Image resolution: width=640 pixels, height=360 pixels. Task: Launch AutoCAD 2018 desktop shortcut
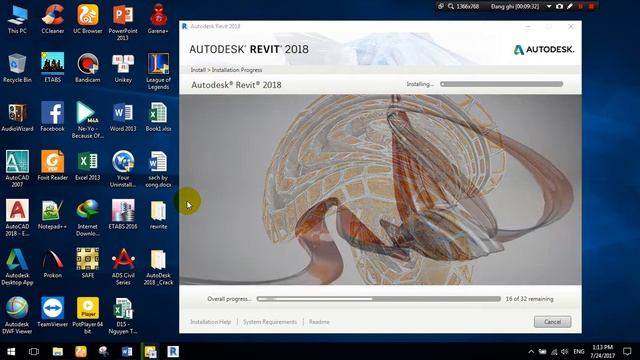[x=17, y=218]
